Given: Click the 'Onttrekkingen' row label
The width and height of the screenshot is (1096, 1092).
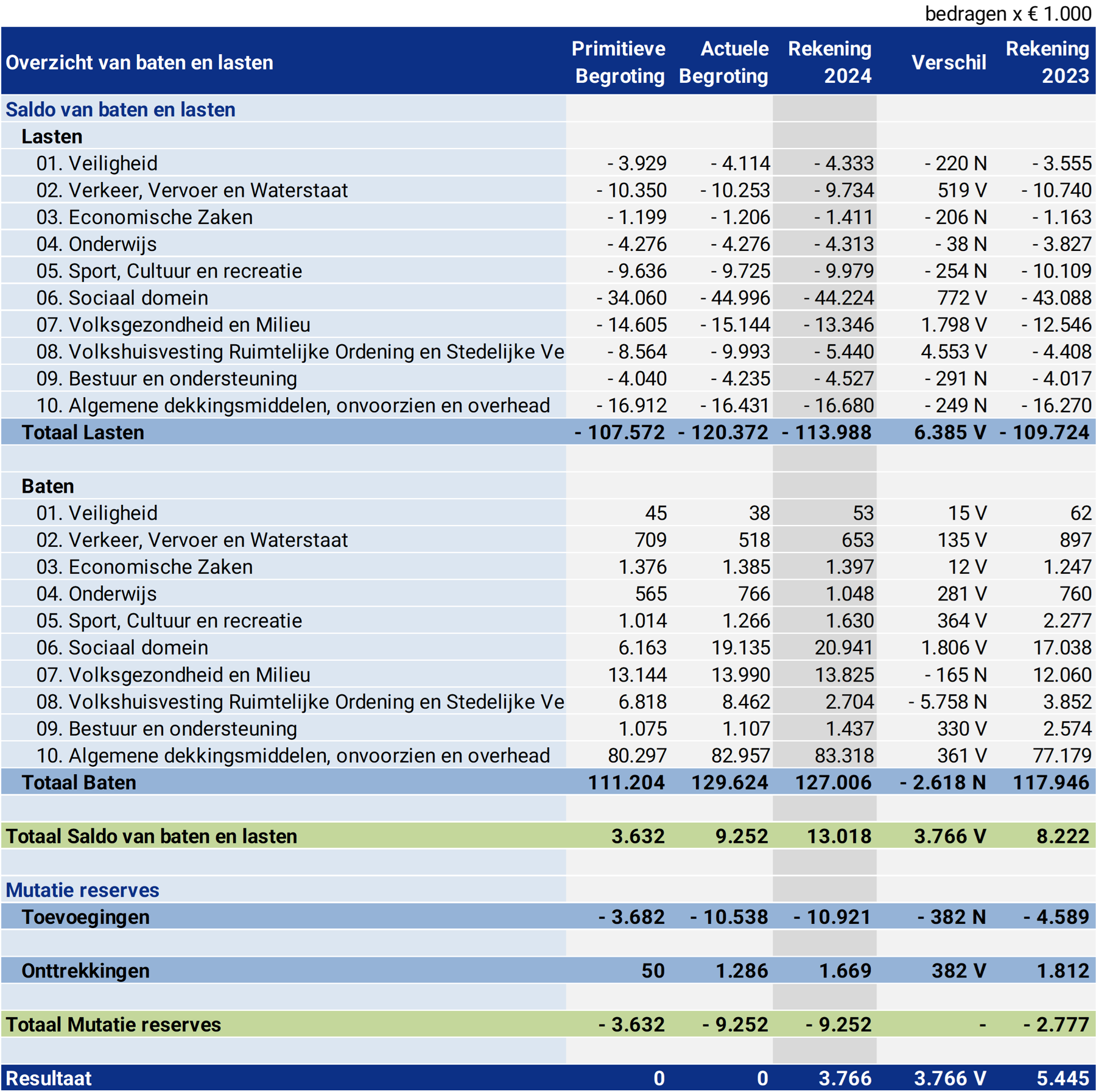Looking at the screenshot, I should (x=85, y=971).
